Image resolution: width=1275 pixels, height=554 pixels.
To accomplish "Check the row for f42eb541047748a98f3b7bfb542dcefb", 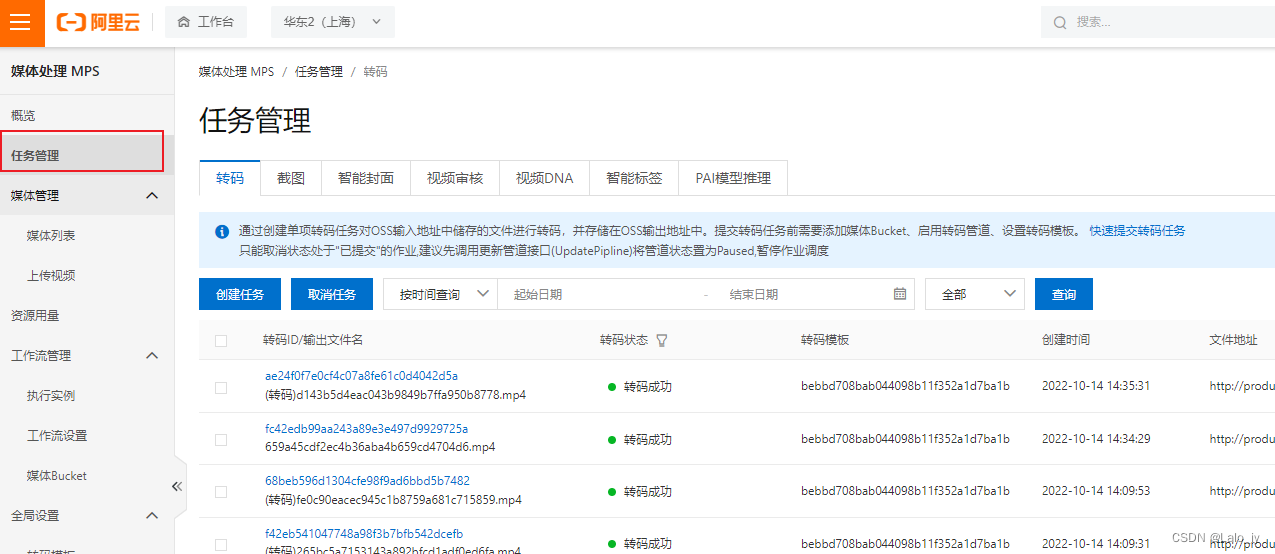I will tap(221, 544).
